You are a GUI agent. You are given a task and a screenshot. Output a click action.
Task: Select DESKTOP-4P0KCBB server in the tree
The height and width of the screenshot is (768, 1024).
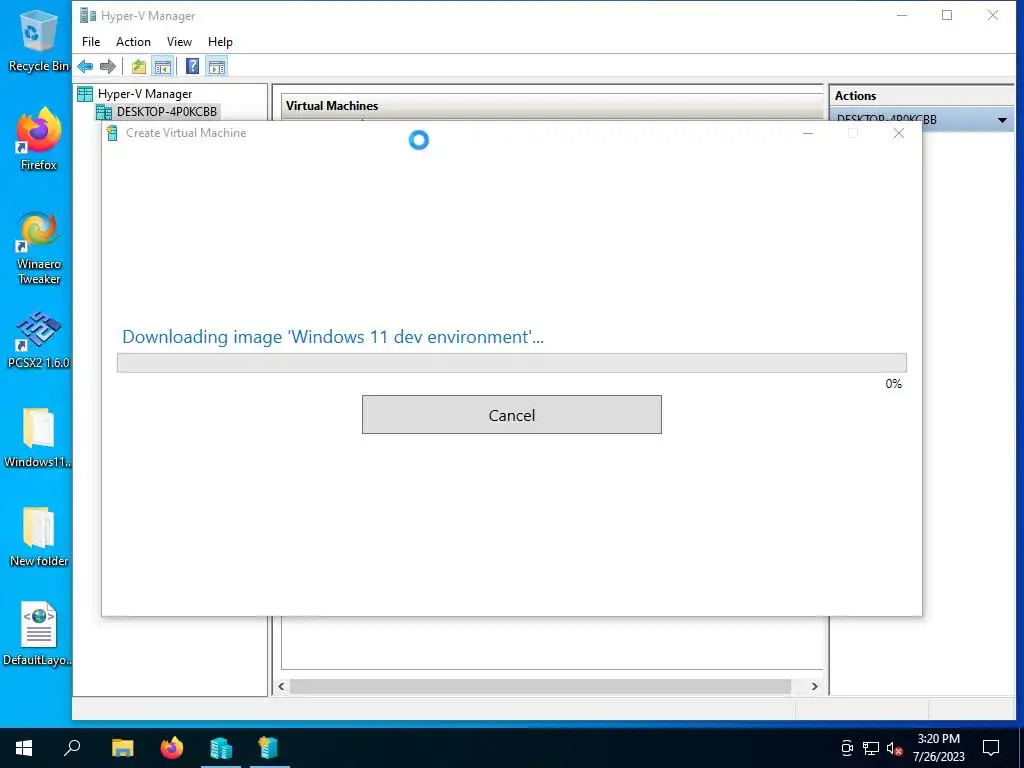157,112
